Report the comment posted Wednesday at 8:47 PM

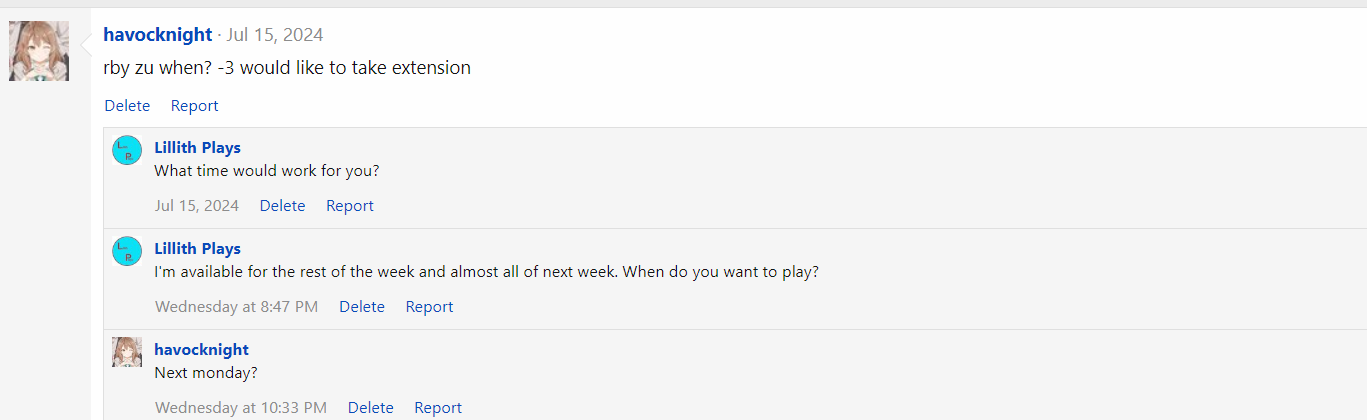click(x=429, y=307)
